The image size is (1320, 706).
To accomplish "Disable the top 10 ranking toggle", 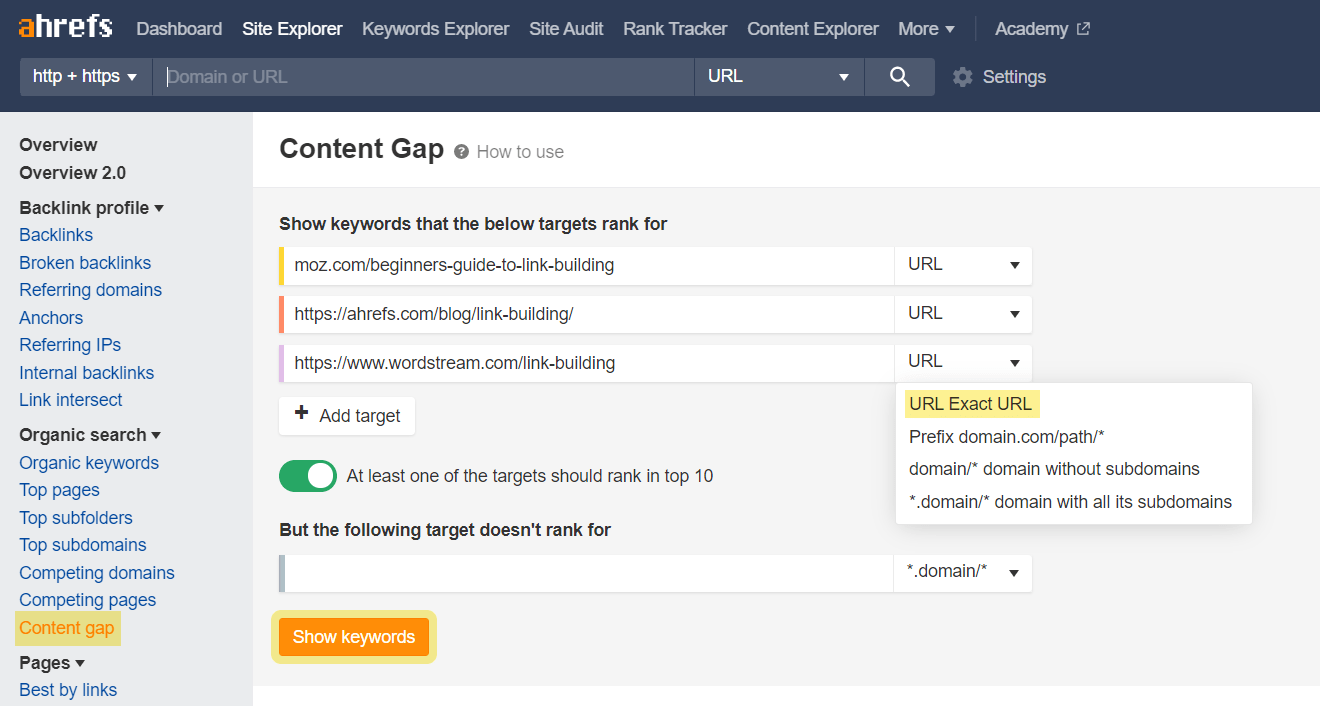I will 307,476.
